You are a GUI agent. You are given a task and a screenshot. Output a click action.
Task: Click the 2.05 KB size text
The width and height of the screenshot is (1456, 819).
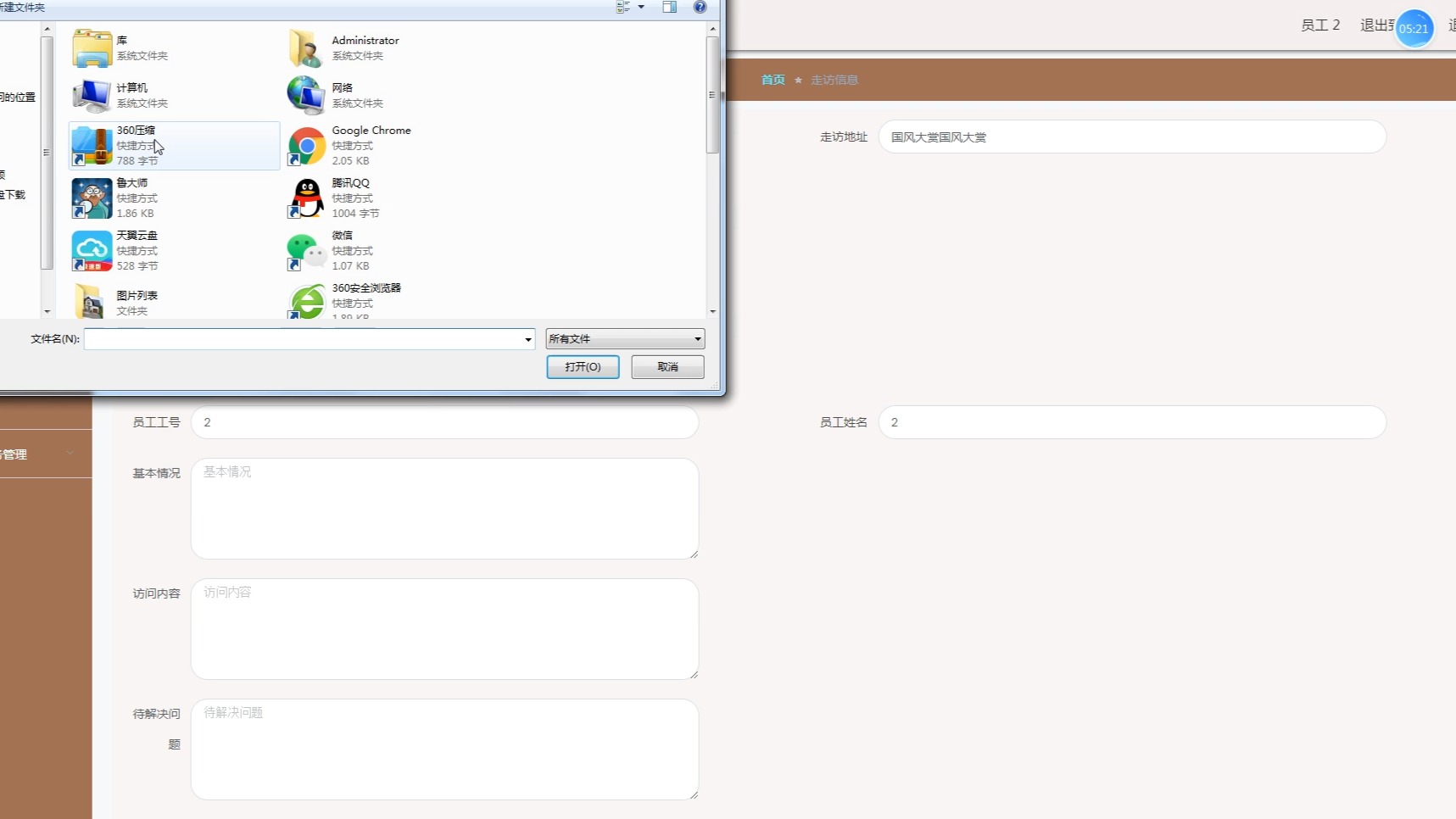pos(350,161)
